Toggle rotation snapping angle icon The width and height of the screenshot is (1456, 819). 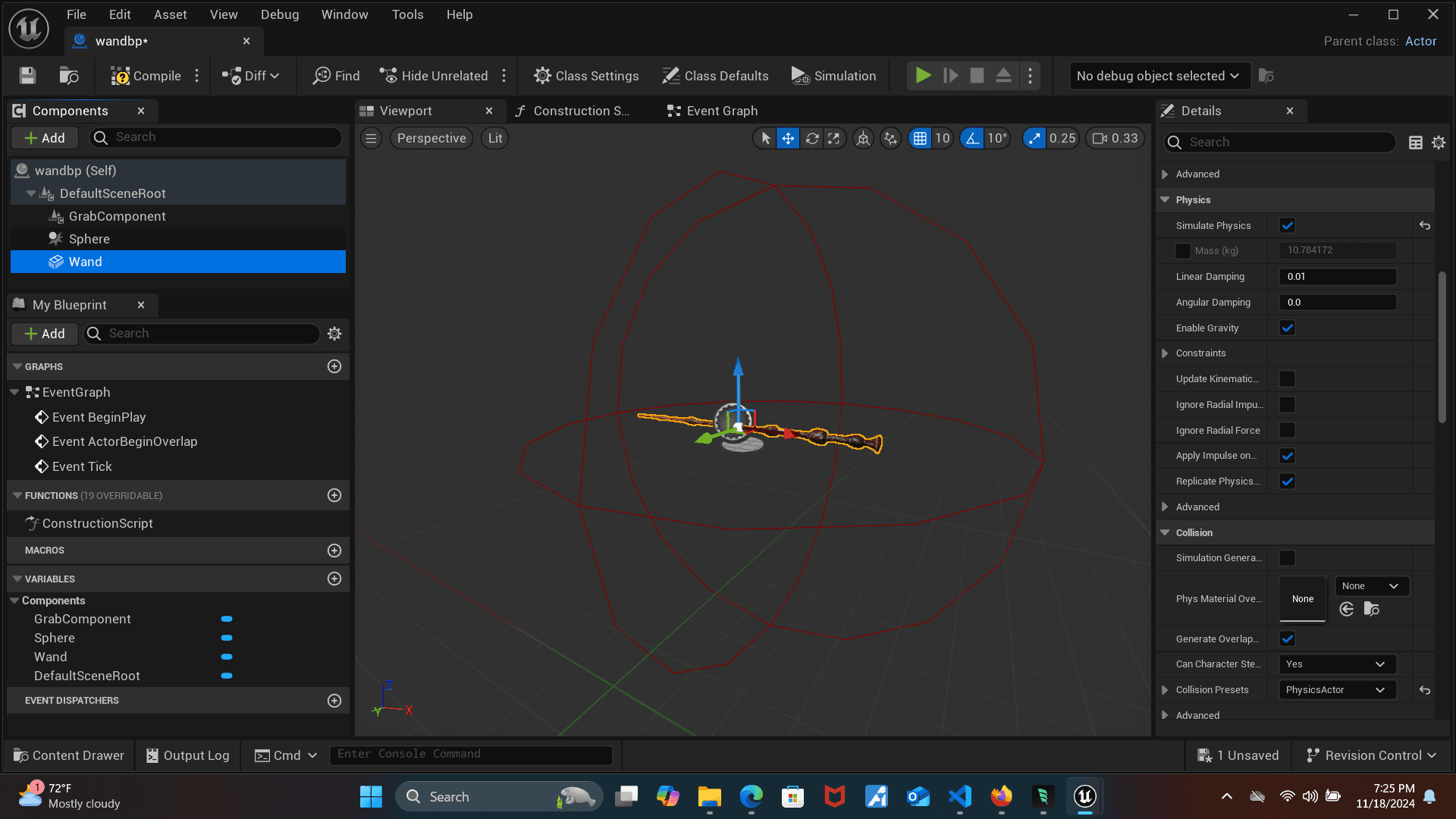972,138
